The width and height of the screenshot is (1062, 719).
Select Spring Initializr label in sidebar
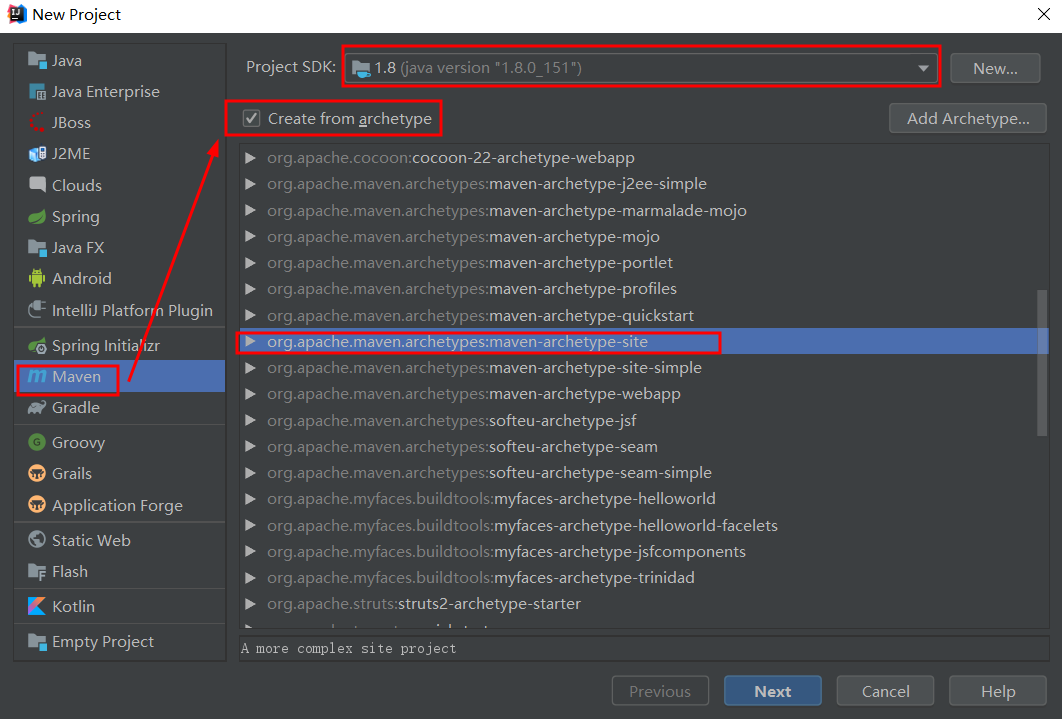(x=106, y=346)
